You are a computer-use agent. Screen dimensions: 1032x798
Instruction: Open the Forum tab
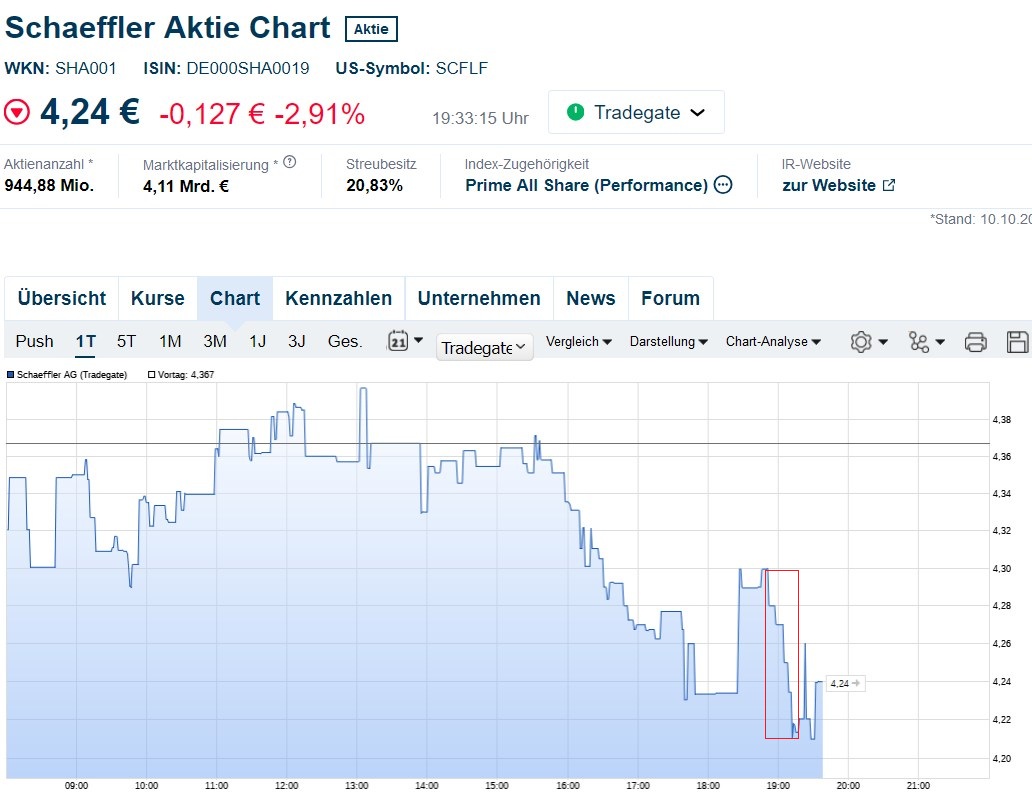(670, 298)
